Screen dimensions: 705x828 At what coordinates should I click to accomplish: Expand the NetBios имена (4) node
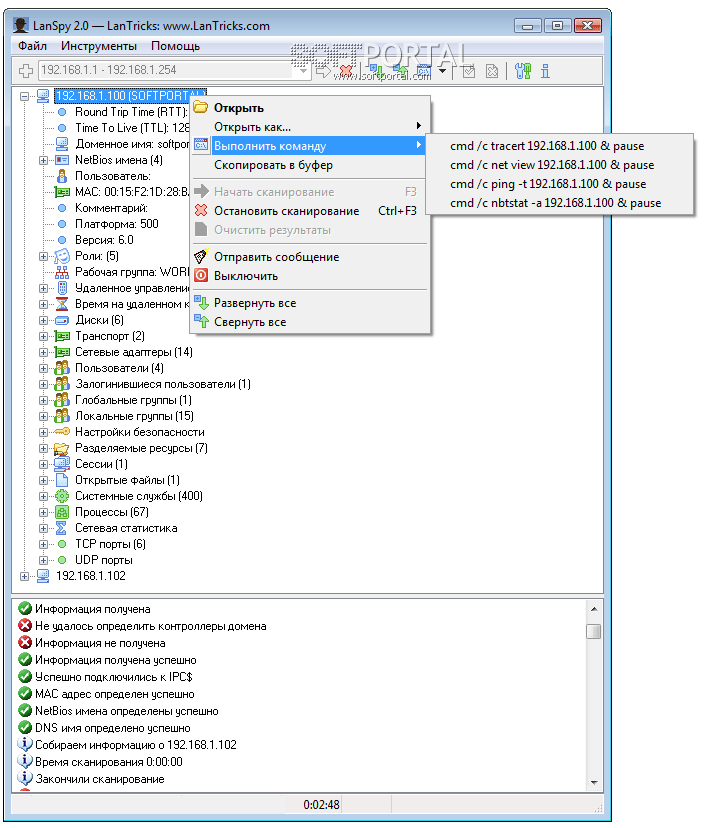click(x=44, y=160)
